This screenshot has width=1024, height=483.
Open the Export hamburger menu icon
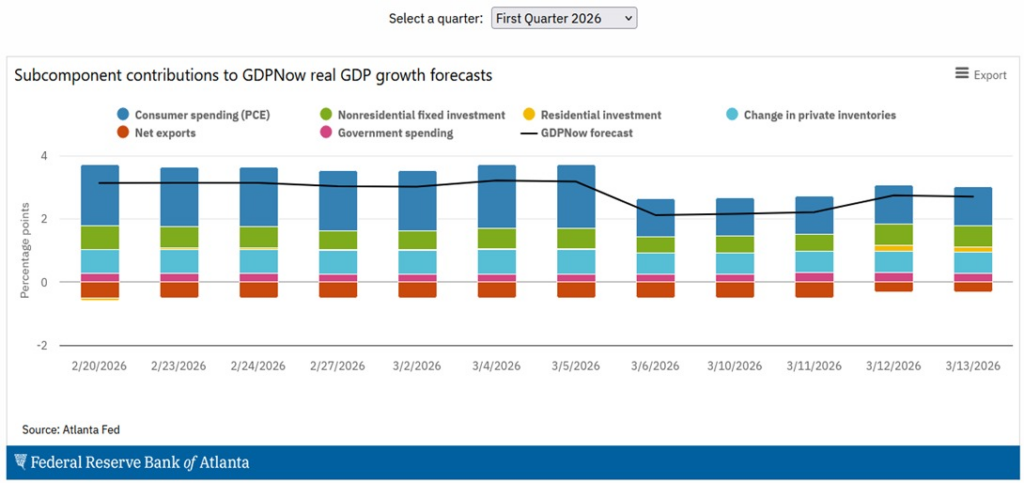pos(962,74)
